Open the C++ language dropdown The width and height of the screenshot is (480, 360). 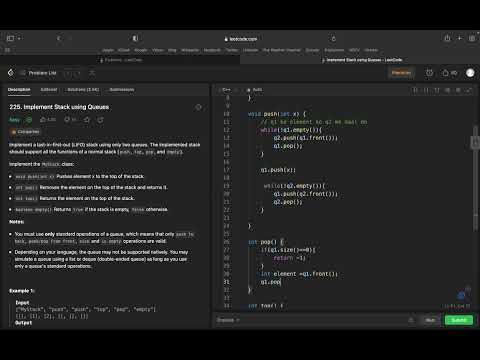[x=228, y=90]
